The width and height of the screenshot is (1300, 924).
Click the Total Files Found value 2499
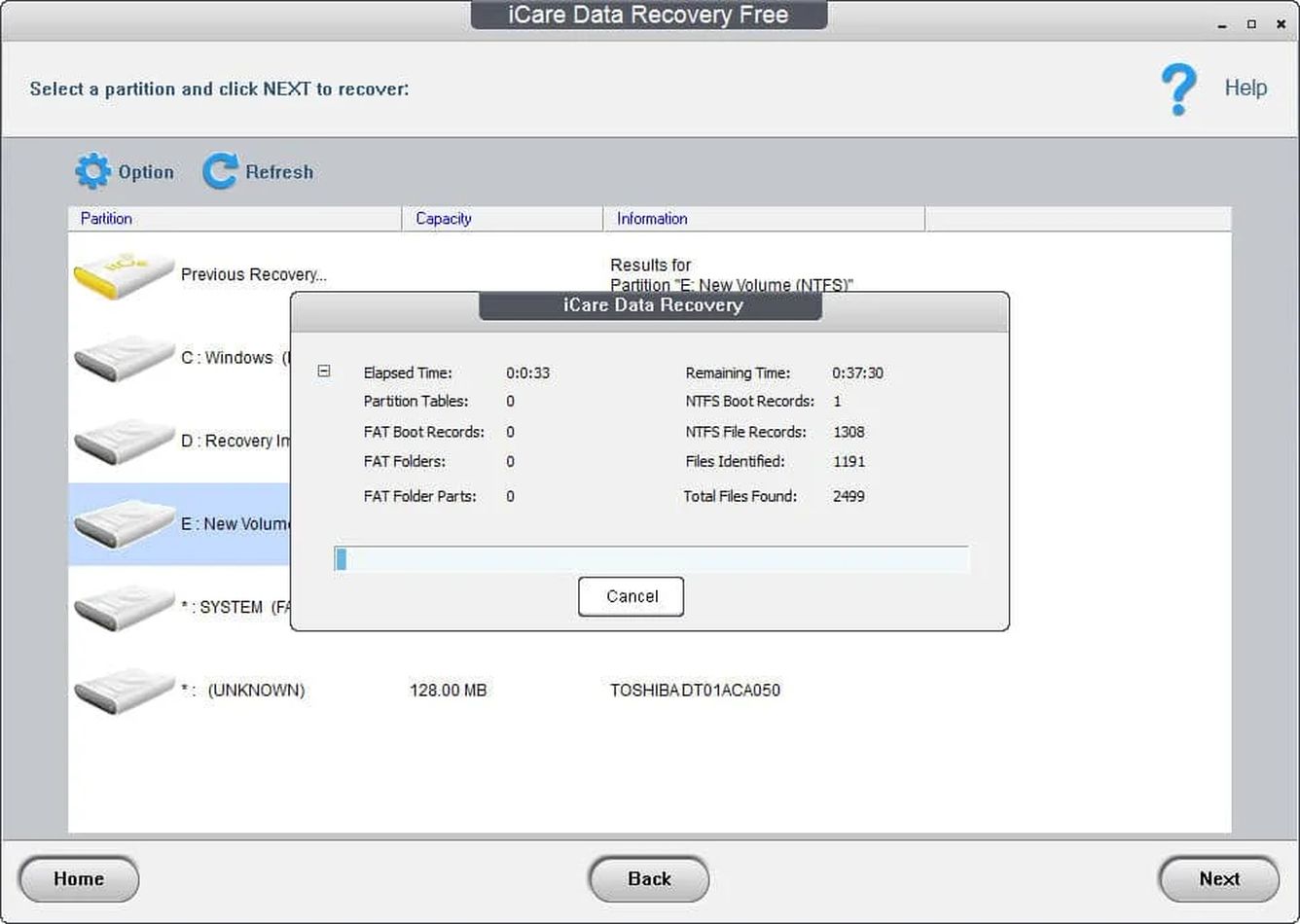pos(849,496)
